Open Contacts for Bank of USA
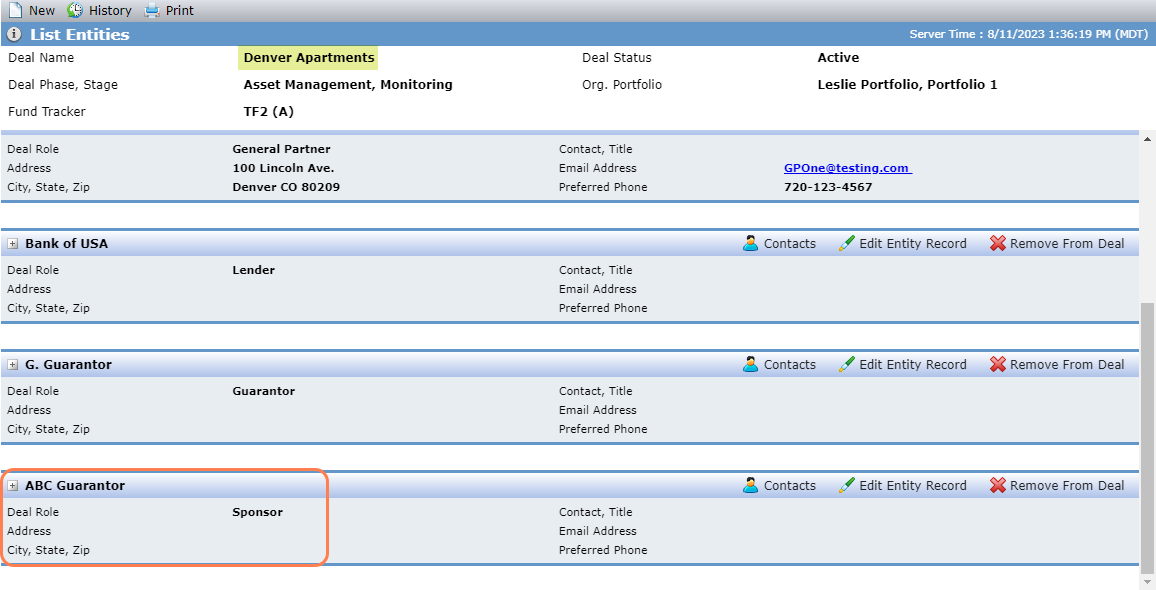 pos(779,243)
